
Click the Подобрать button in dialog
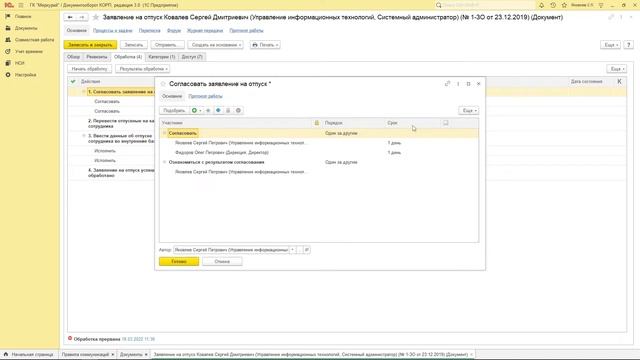click(174, 111)
